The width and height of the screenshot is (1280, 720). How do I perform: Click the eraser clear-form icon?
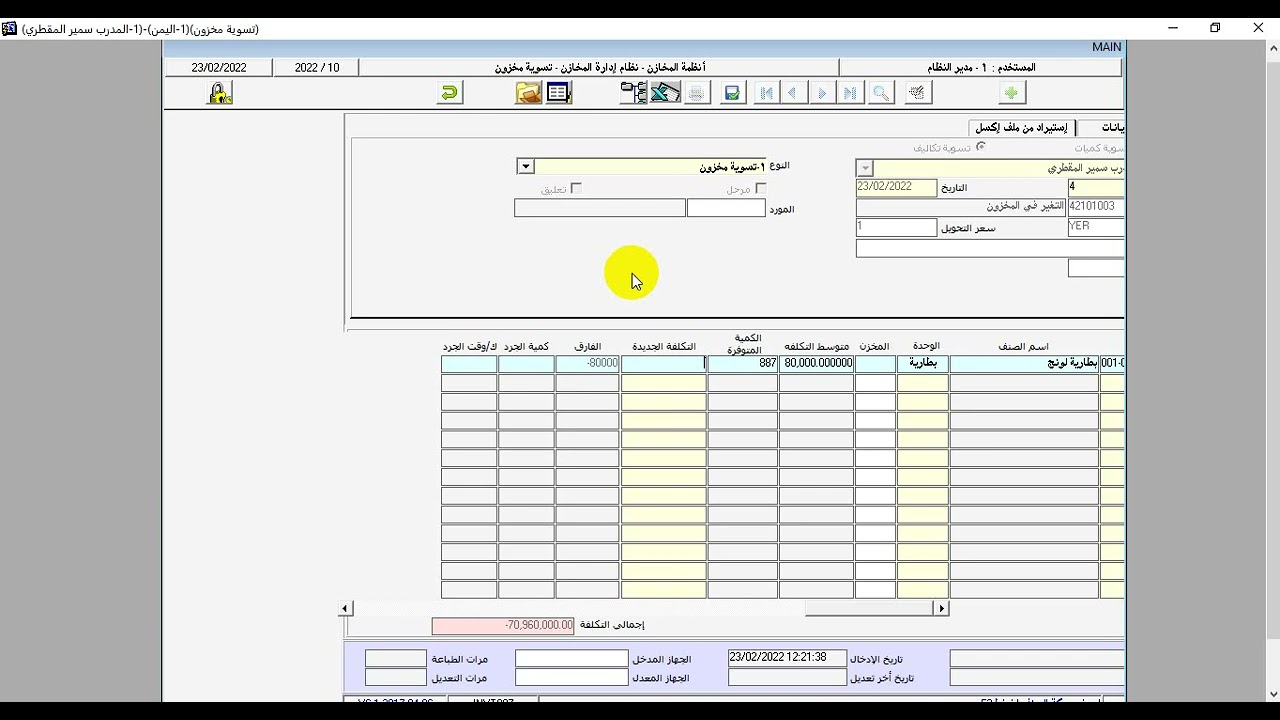coord(917,93)
